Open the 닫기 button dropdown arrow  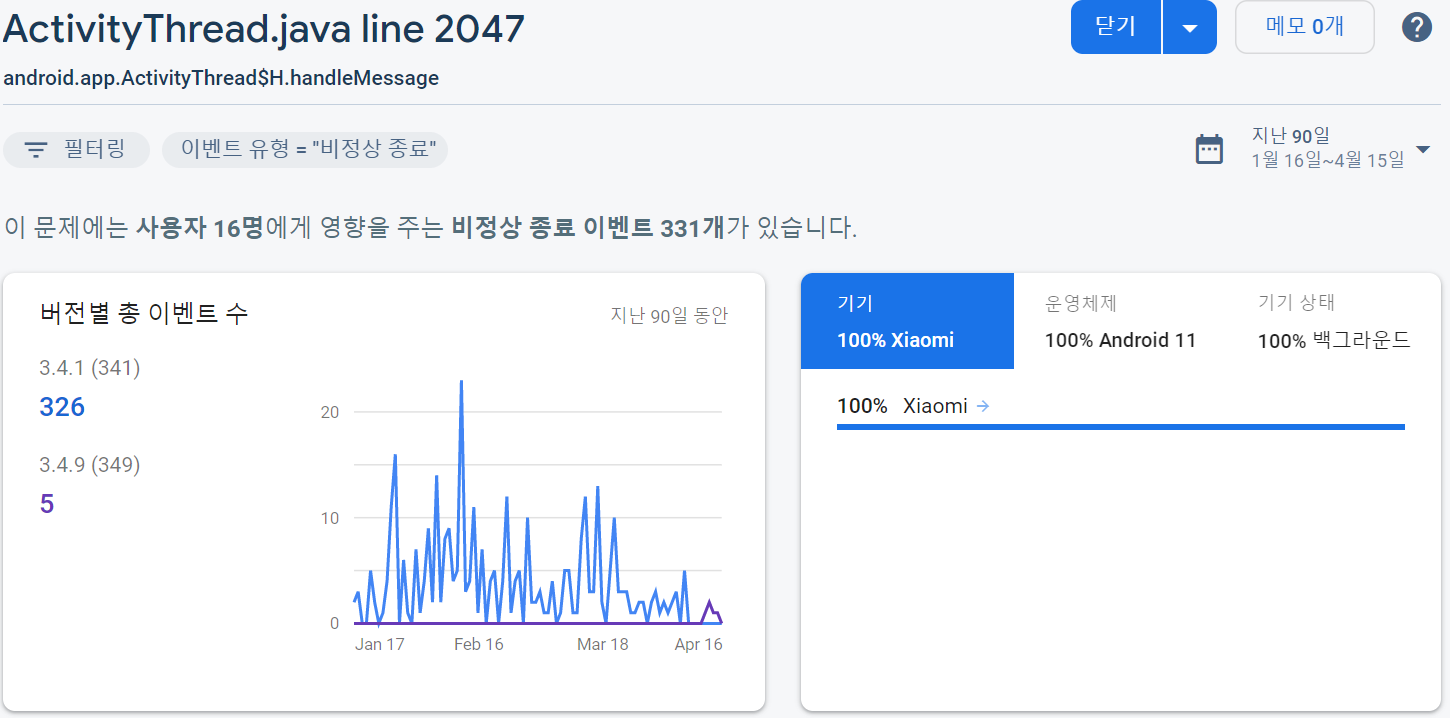coord(1189,27)
